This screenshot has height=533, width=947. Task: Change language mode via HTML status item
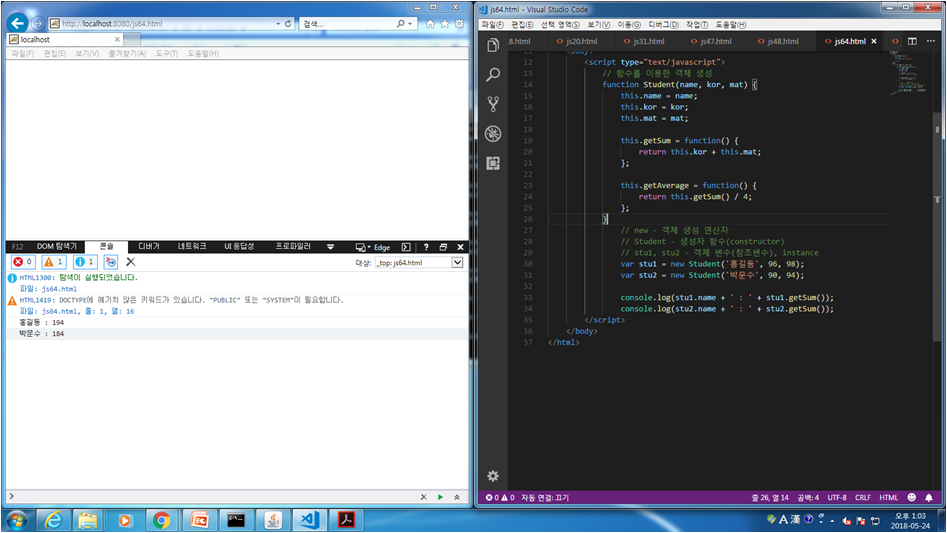tap(888, 497)
